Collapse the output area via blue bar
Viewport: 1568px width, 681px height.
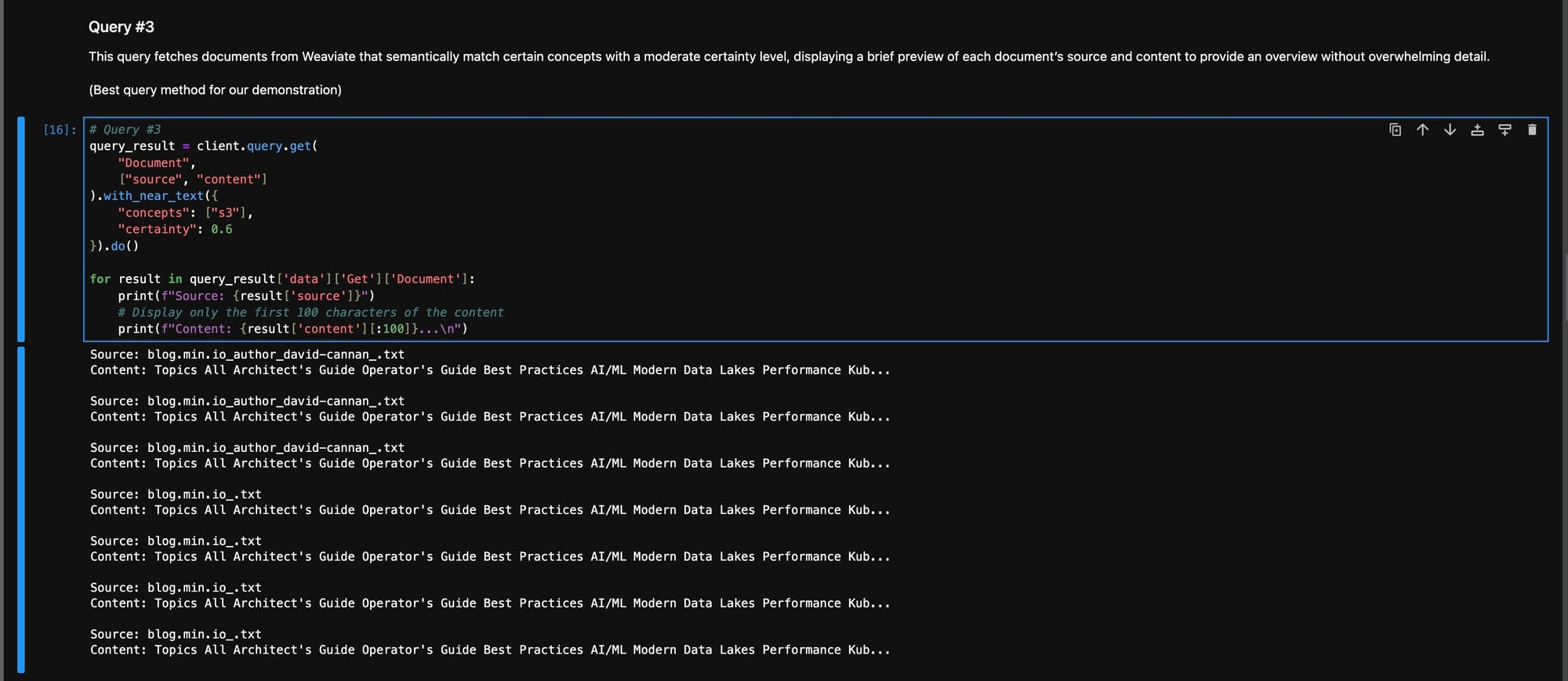click(x=21, y=509)
